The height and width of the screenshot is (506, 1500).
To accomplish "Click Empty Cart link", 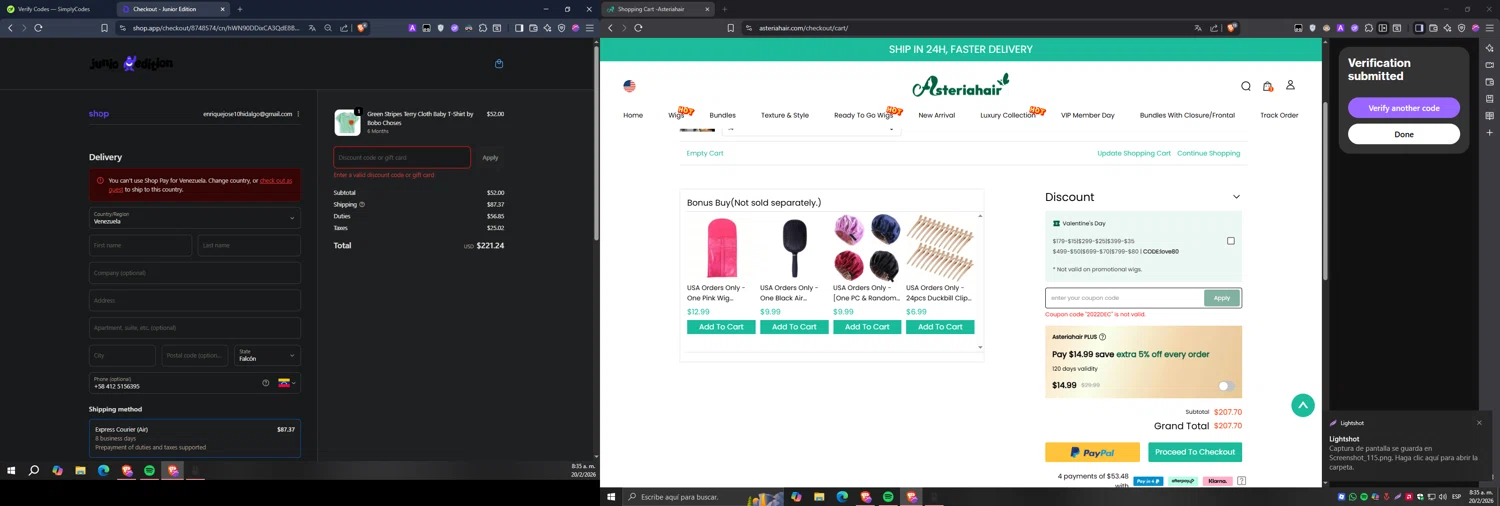I will coord(705,153).
